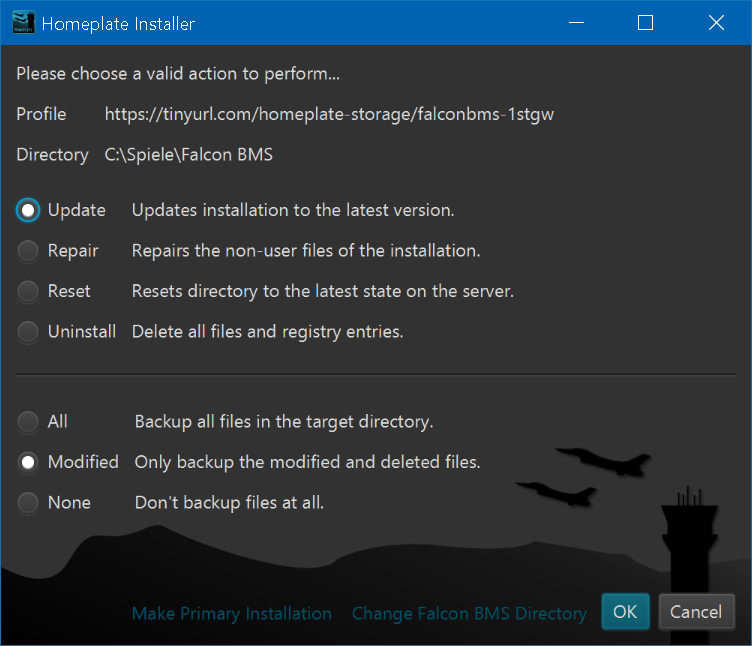Open the Change Falcon BMS Directory link
The height and width of the screenshot is (646, 752).
(469, 613)
